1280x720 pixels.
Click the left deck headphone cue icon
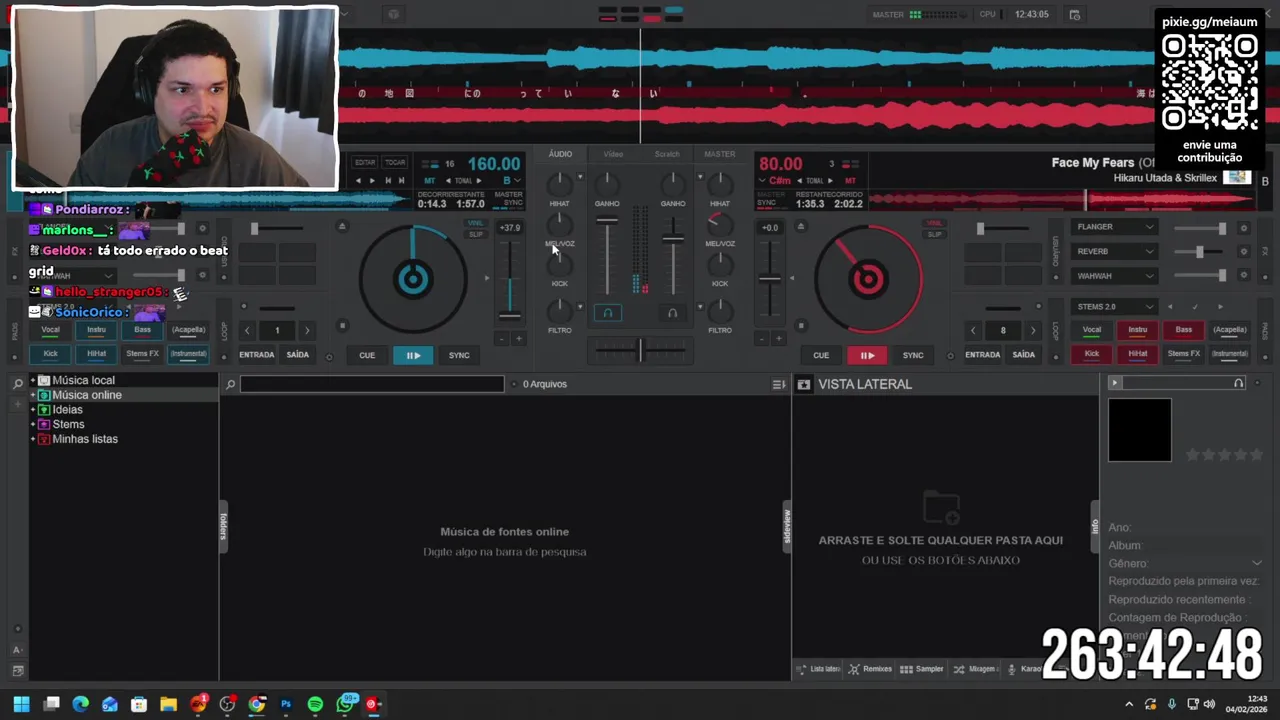pyautogui.click(x=607, y=312)
